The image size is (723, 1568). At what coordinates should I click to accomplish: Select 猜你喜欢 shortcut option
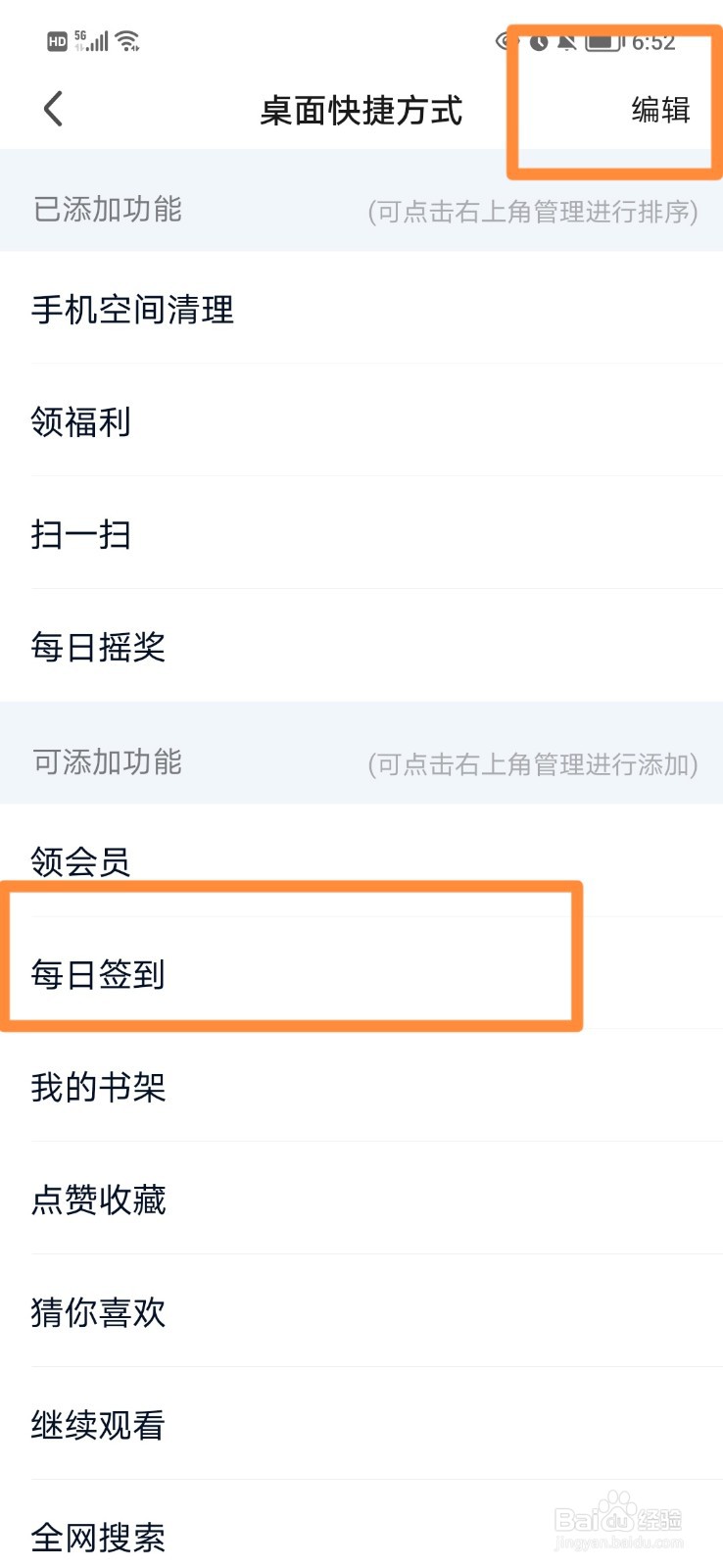pyautogui.click(x=98, y=1313)
